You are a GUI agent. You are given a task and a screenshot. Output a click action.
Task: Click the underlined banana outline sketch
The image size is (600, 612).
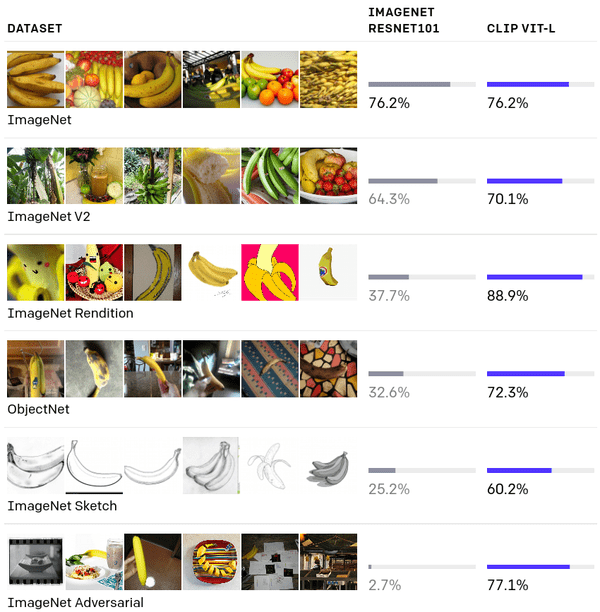[x=94, y=465]
